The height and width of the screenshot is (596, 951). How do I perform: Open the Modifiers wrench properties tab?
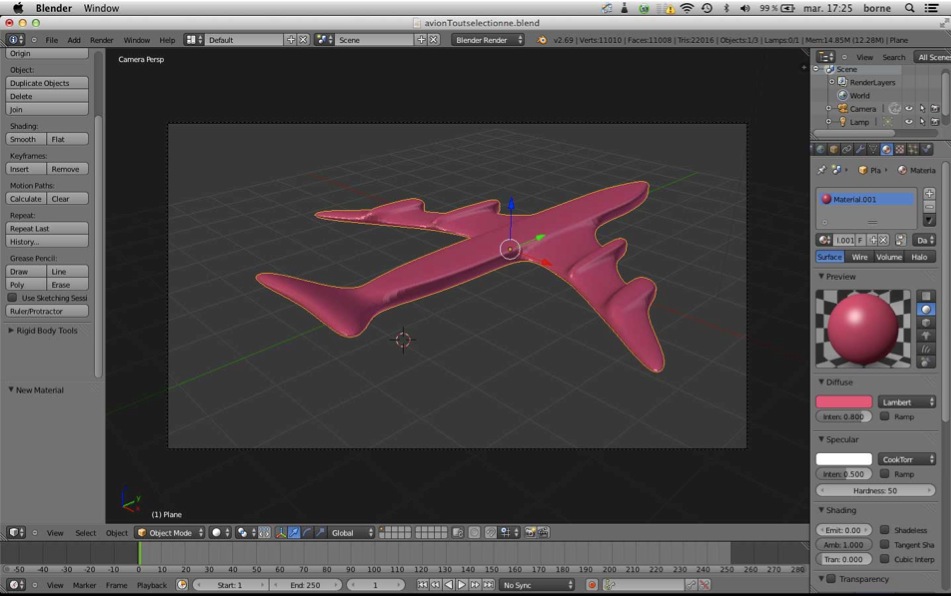click(x=860, y=150)
